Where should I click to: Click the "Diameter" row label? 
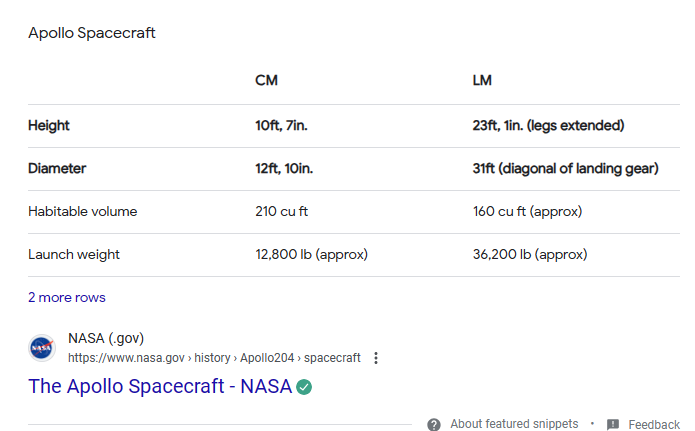click(x=57, y=169)
